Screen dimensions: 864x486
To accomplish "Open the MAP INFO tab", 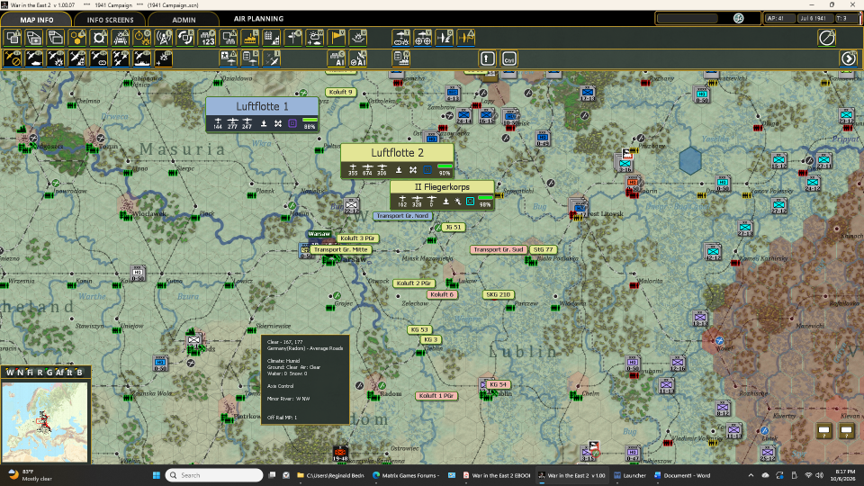I will [x=36, y=19].
